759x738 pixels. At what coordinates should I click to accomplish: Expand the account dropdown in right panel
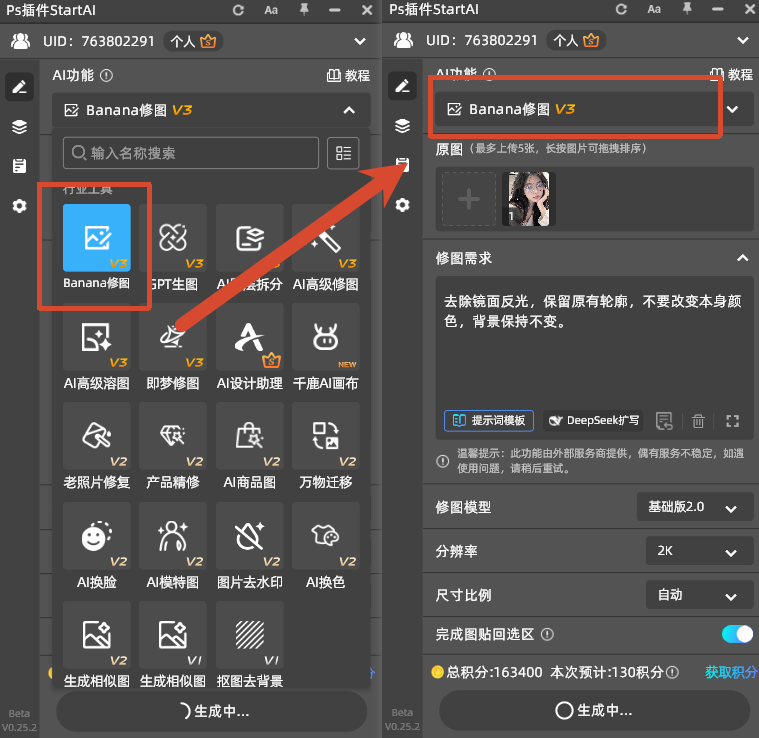click(x=743, y=41)
